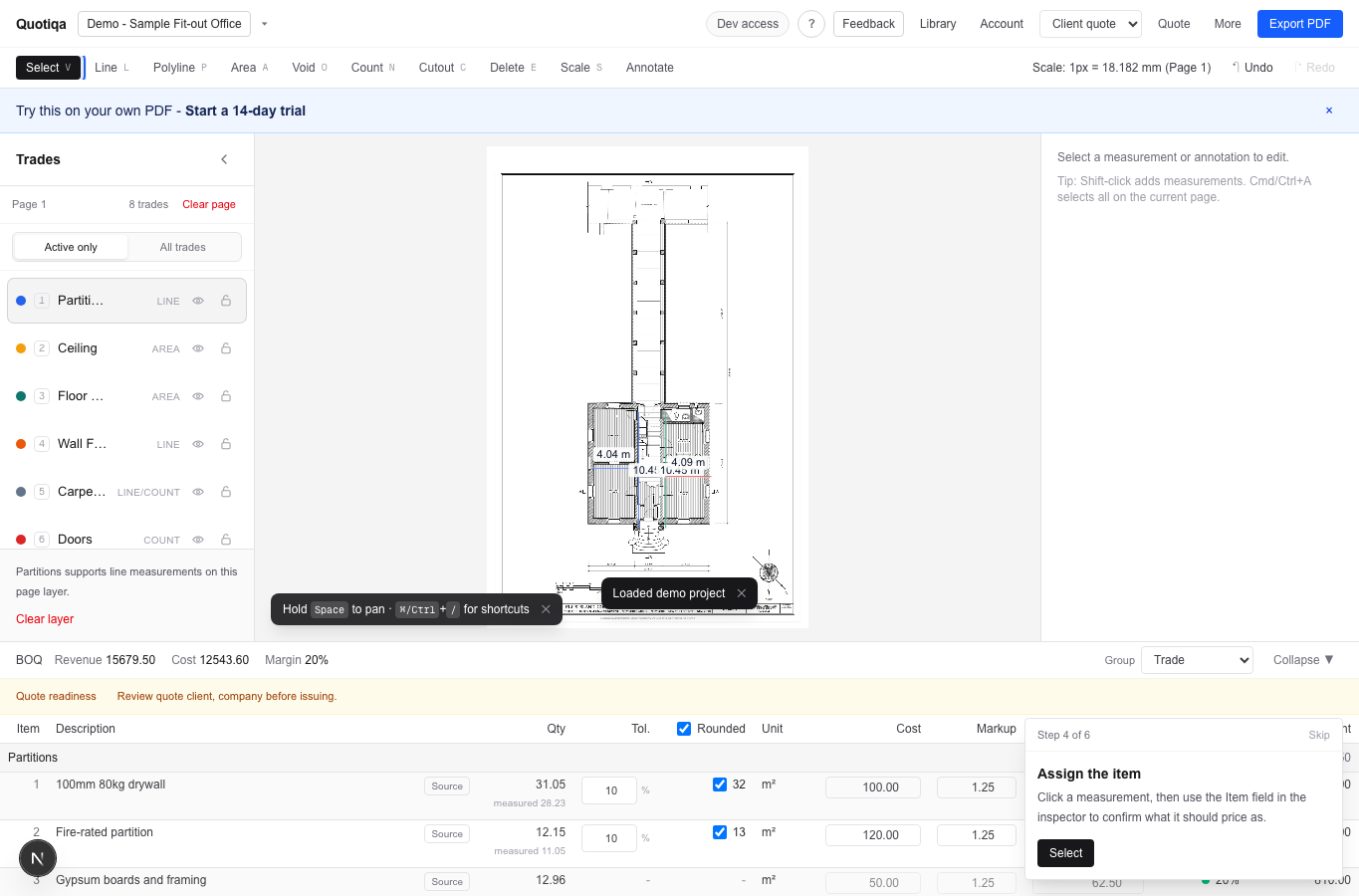The image size is (1359, 896).
Task: Toggle visibility of Doors layer
Action: point(198,540)
